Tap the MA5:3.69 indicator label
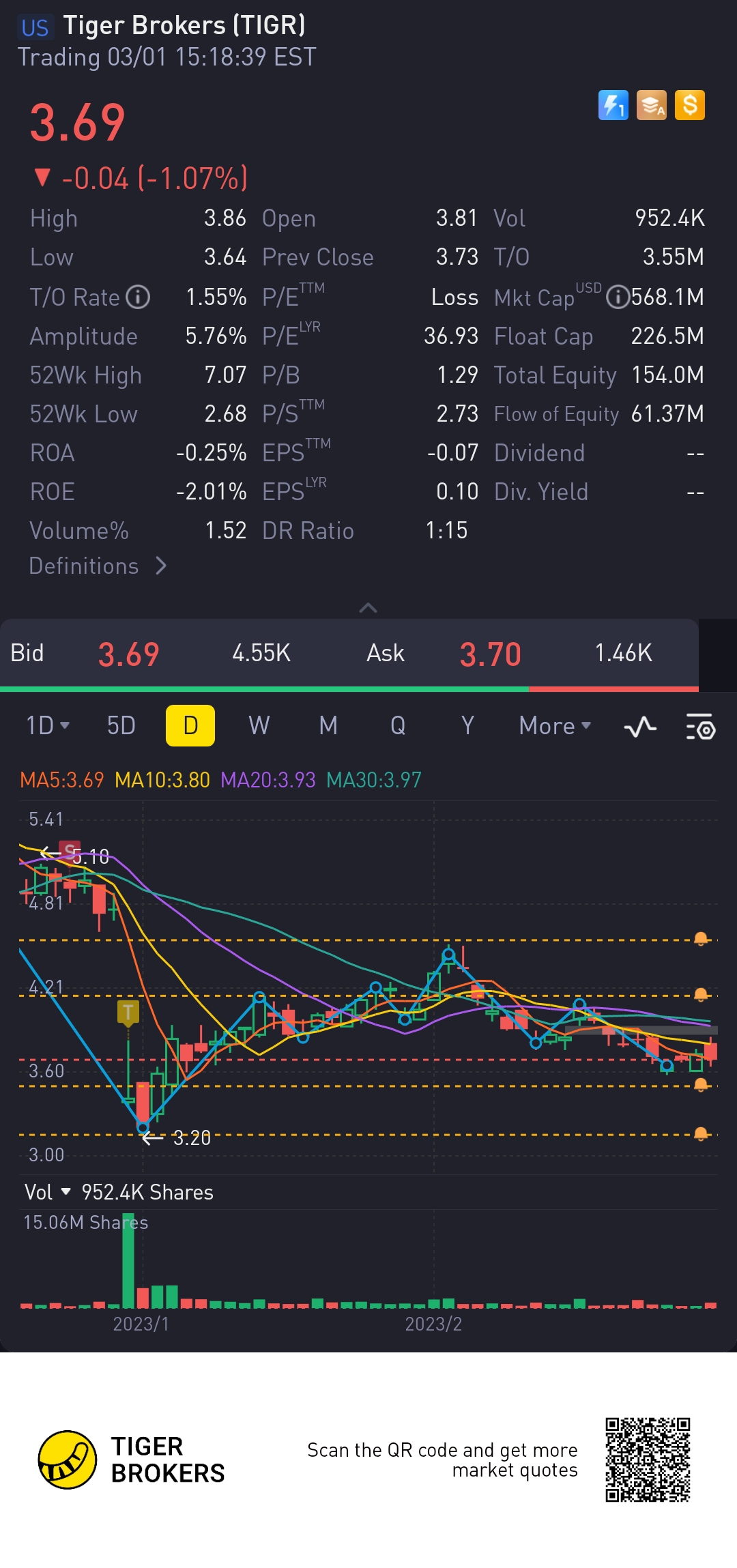Viewport: 737px width, 1568px height. coord(61,780)
